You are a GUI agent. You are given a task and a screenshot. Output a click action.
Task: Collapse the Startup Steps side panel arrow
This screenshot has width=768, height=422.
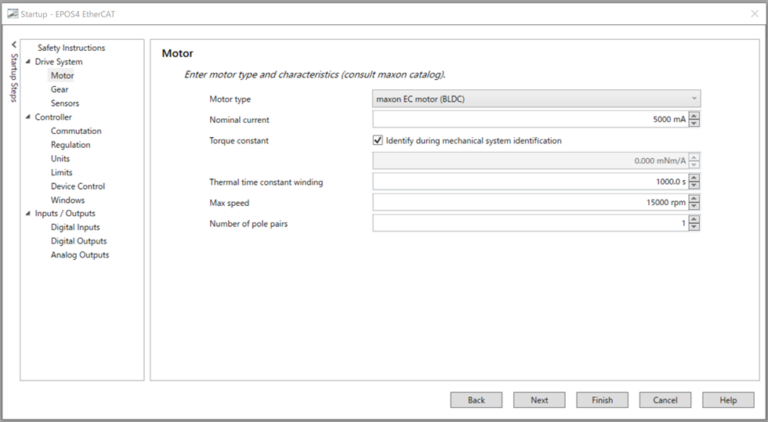pyautogui.click(x=14, y=45)
